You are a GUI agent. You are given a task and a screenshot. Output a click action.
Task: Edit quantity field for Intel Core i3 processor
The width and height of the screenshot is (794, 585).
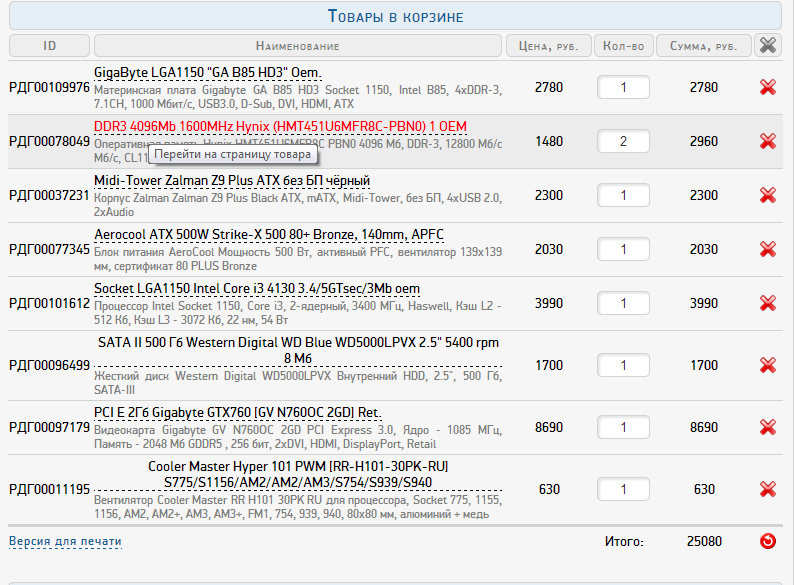click(x=623, y=303)
